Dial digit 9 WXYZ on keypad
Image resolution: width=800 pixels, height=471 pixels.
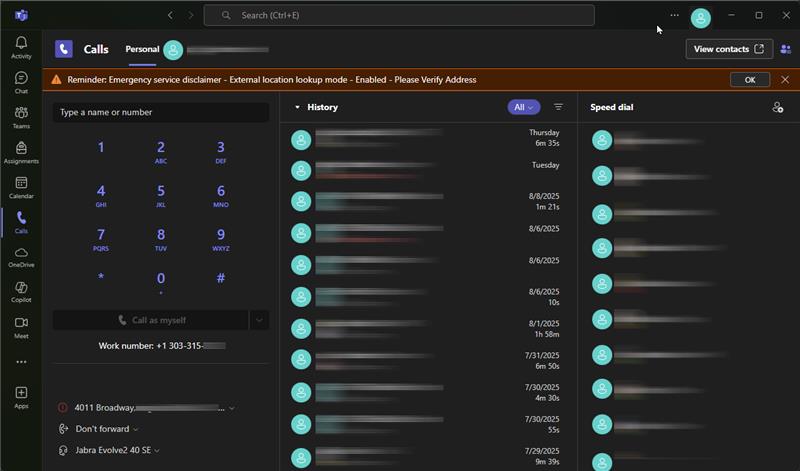220,239
